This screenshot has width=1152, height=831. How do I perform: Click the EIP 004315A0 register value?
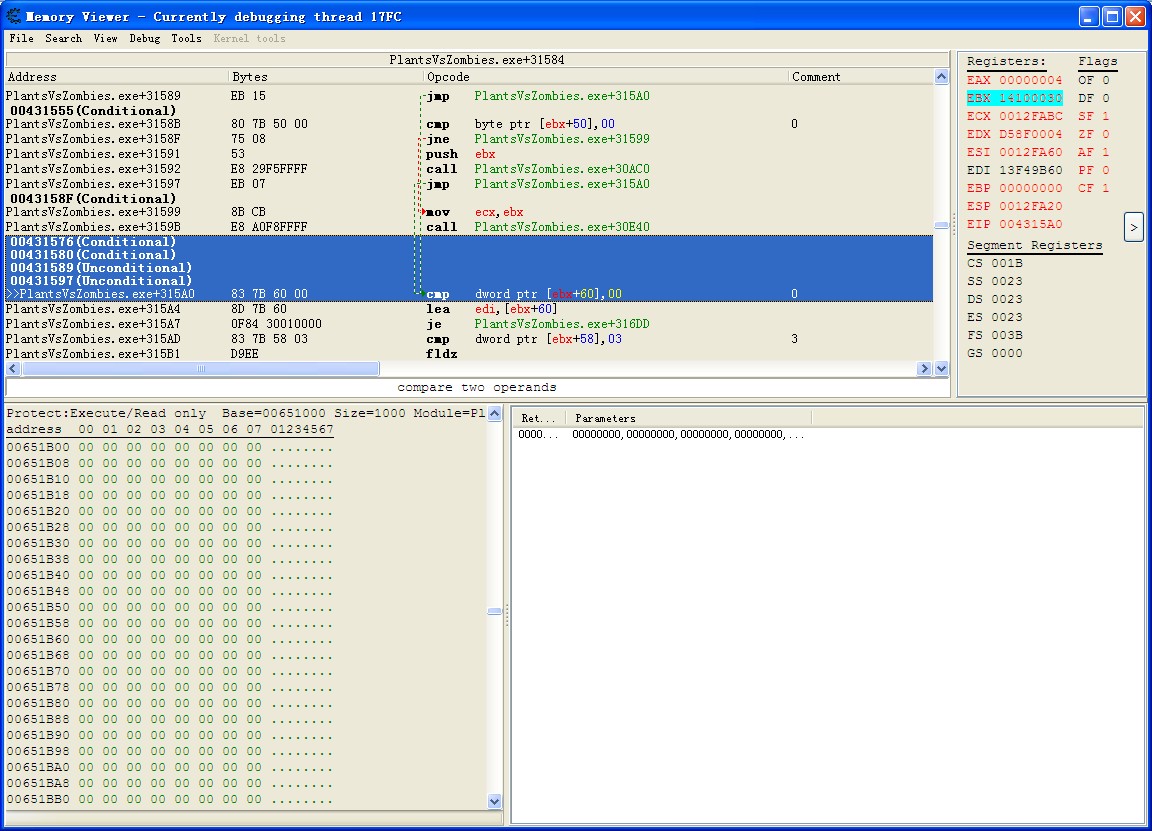(x=1014, y=224)
